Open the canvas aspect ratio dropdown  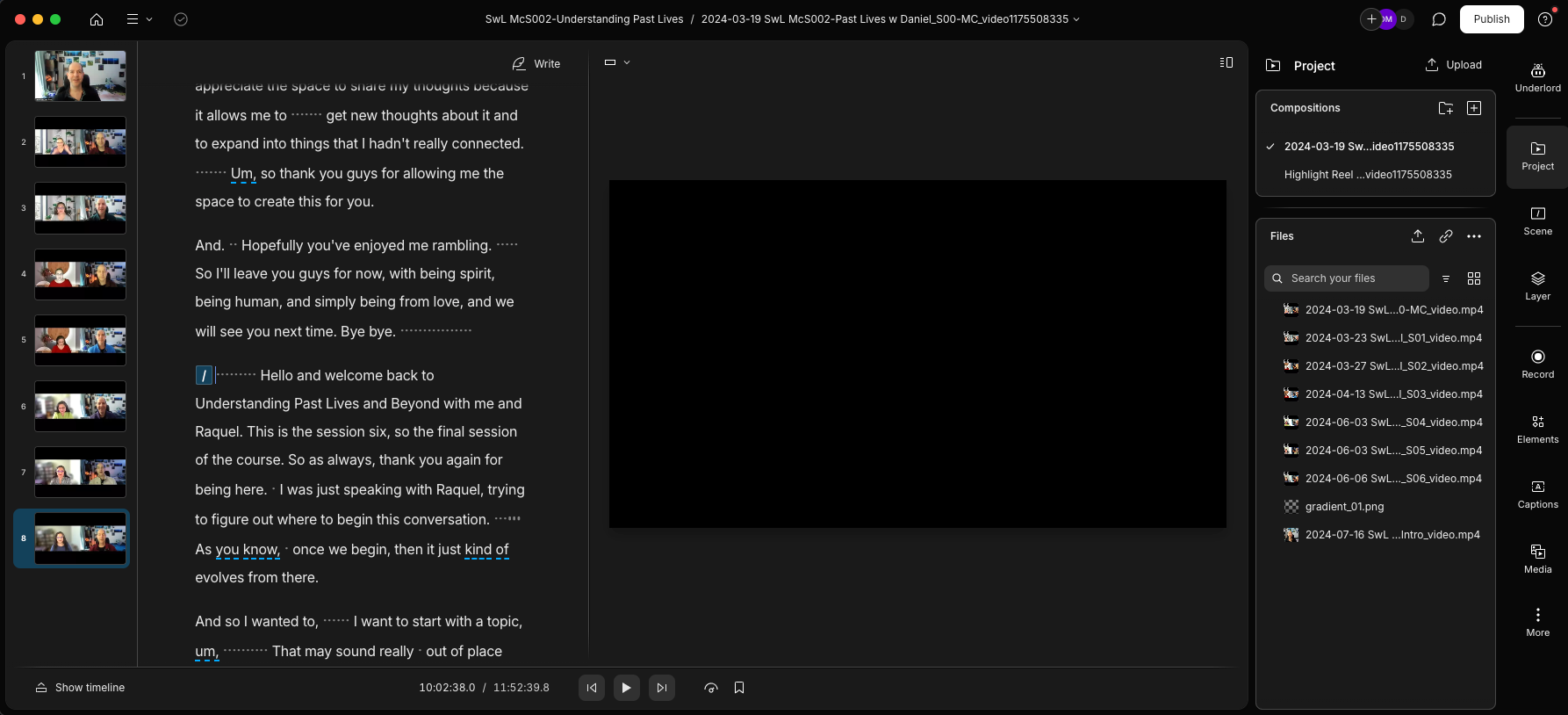pyautogui.click(x=617, y=62)
